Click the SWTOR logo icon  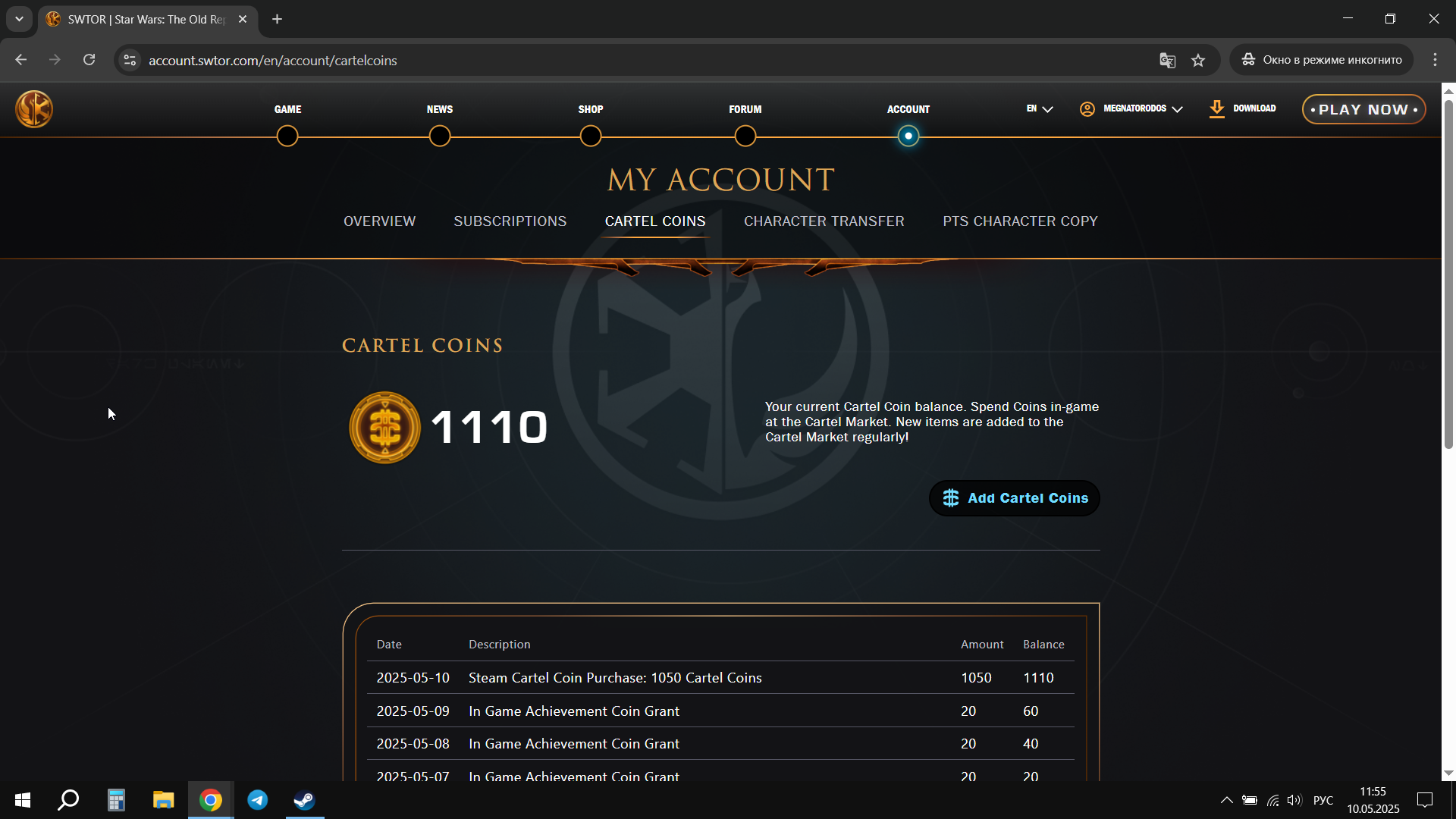pos(34,109)
